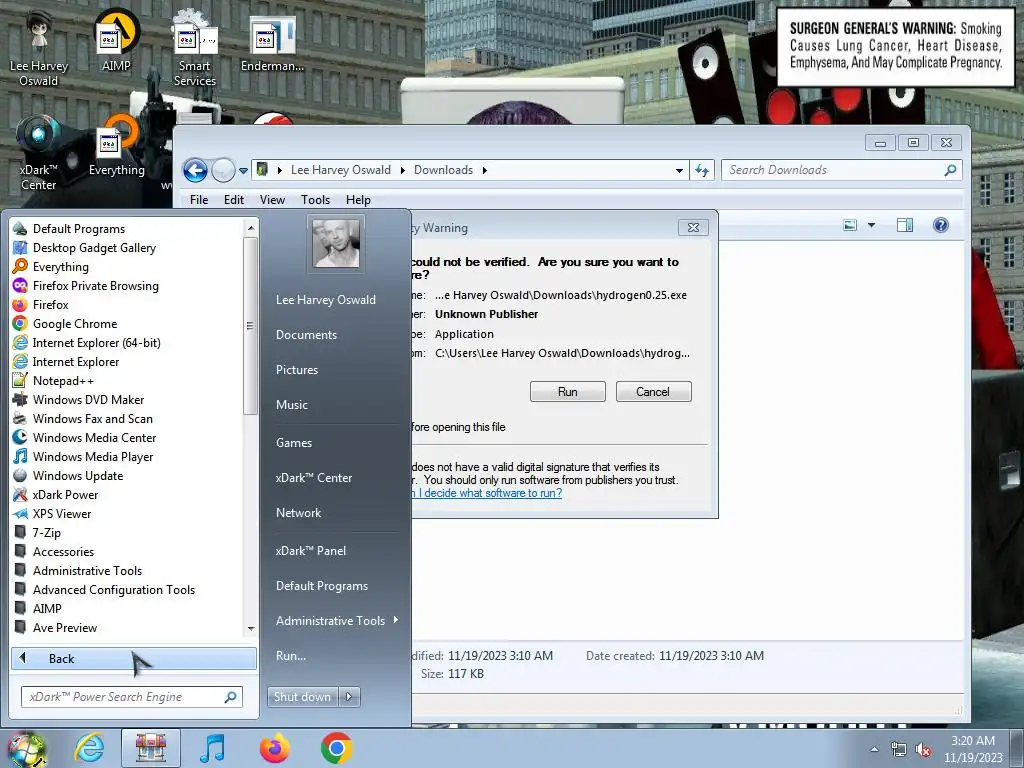The height and width of the screenshot is (768, 1024).
Task: Click the Shut down button
Action: tap(302, 697)
